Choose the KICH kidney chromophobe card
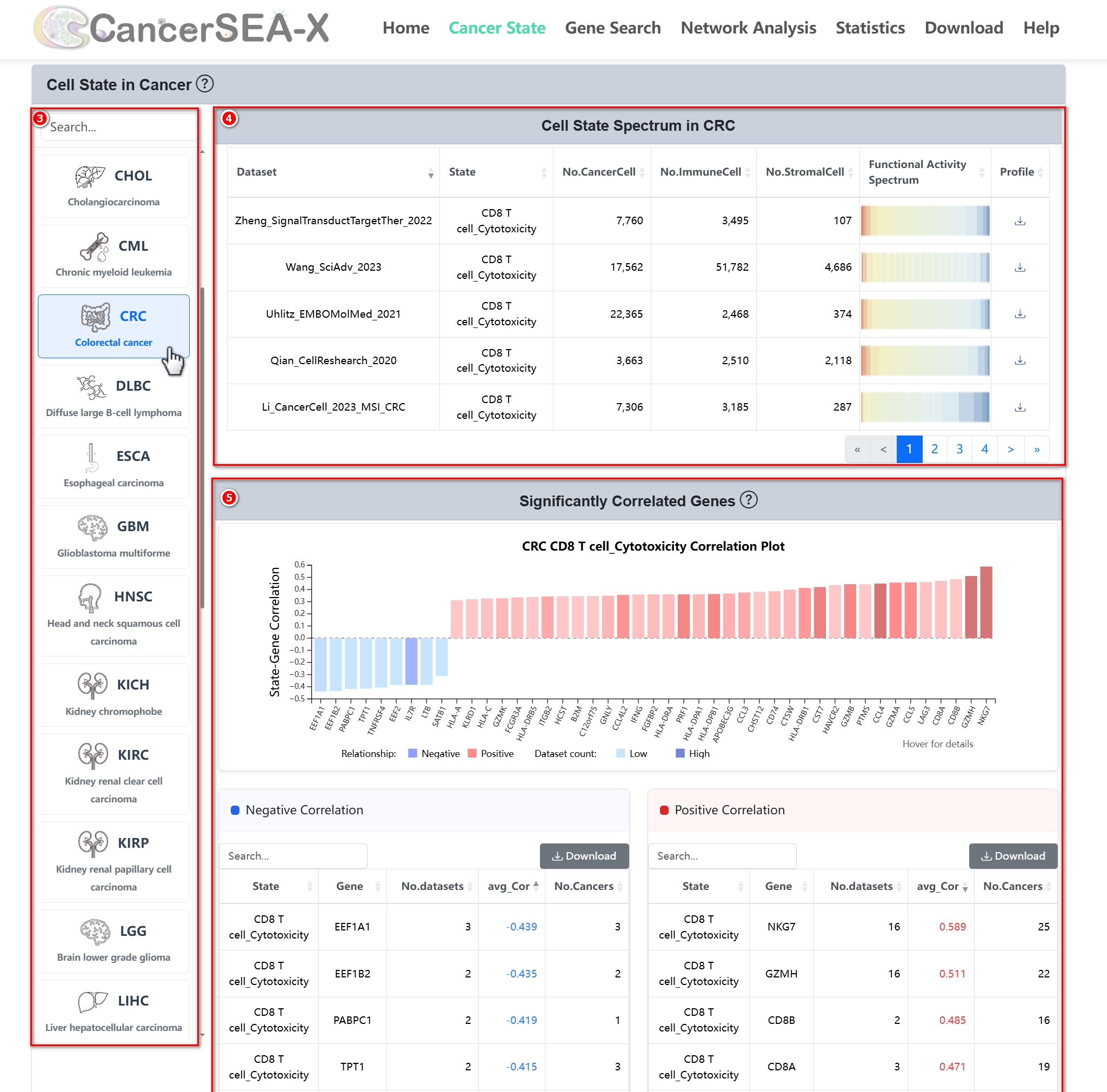The width and height of the screenshot is (1107, 1092). pos(114,695)
